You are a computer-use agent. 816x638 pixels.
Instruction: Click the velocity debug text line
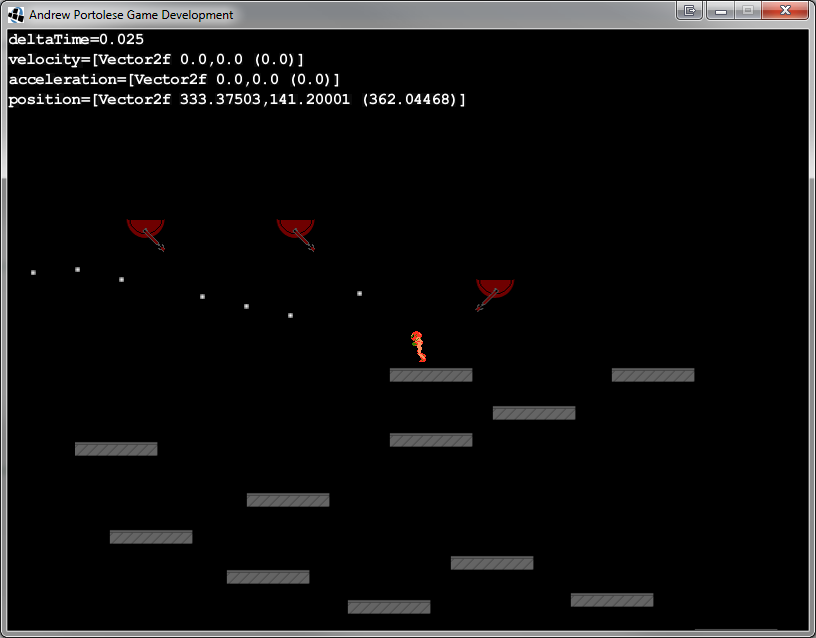(156, 60)
